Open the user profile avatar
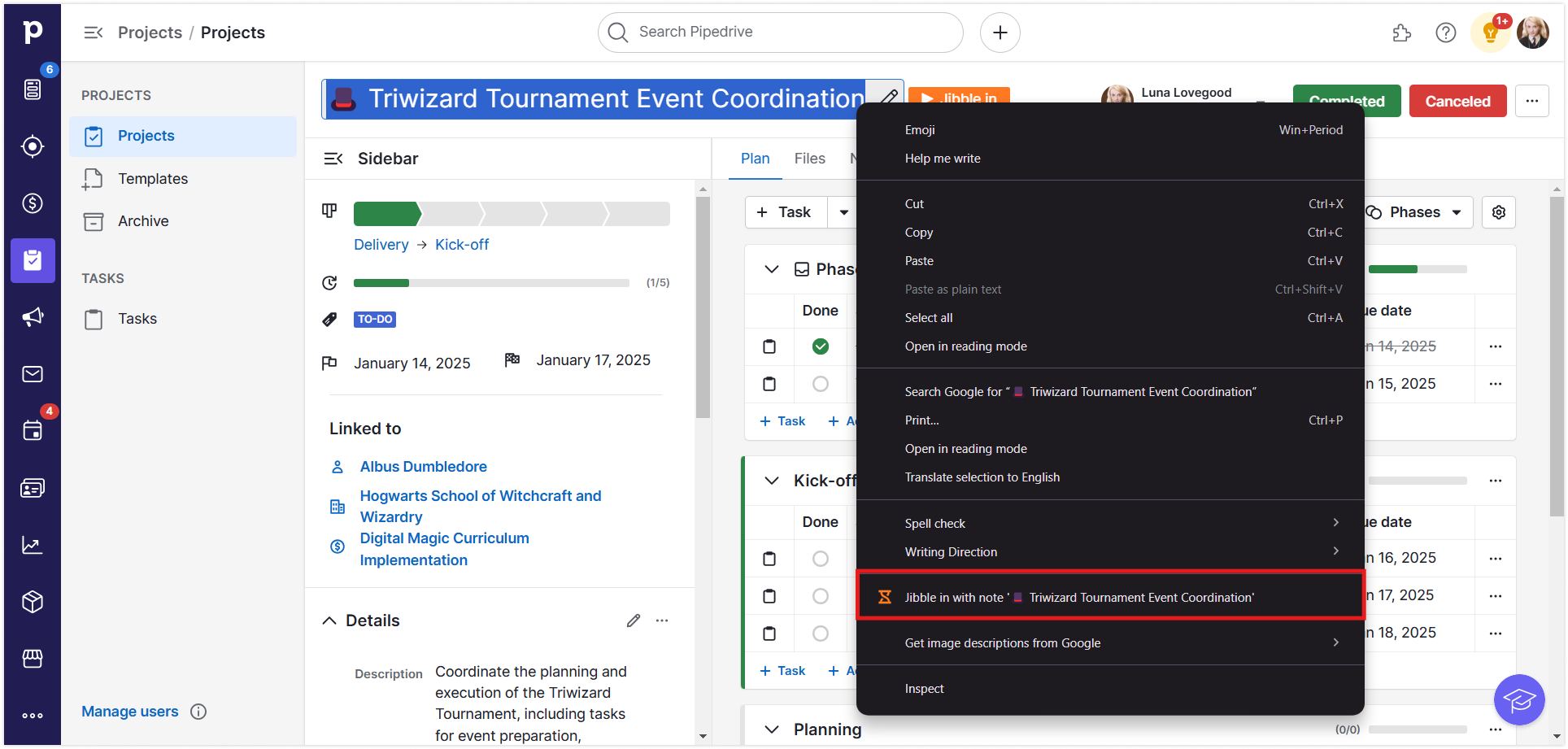 (1533, 33)
